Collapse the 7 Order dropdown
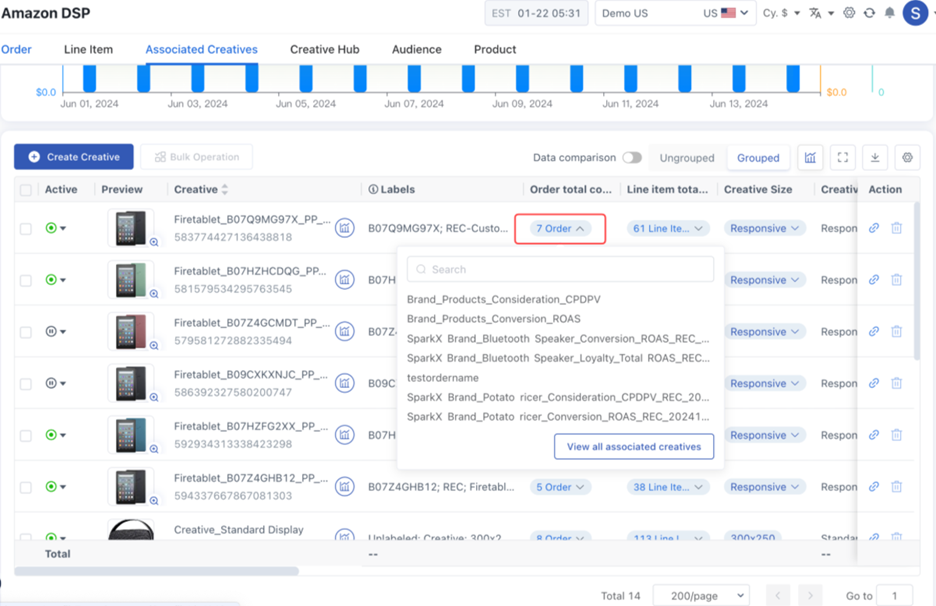The width and height of the screenshot is (936, 606). pos(558,228)
